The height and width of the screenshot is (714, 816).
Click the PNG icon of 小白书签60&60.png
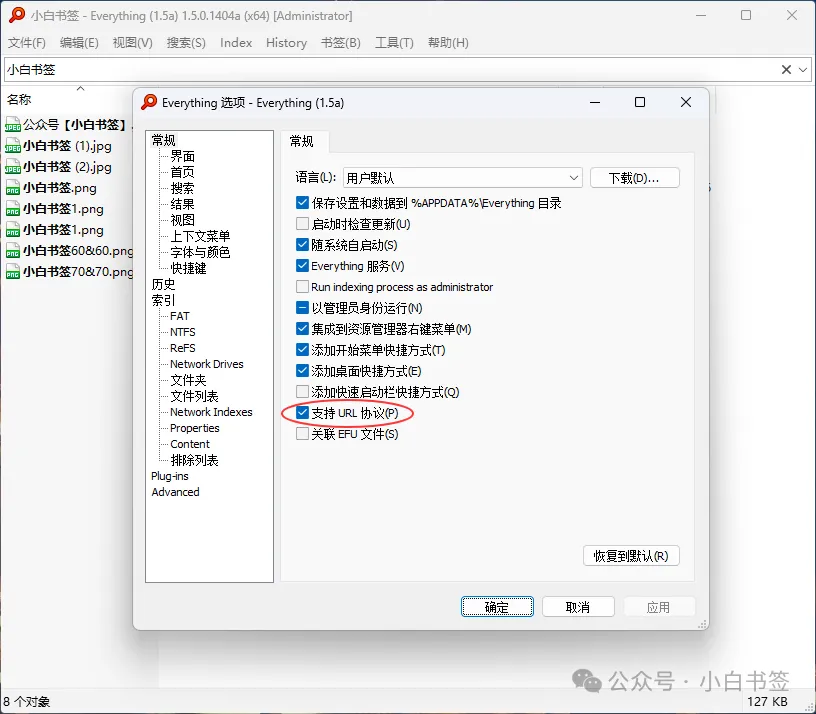coord(14,250)
